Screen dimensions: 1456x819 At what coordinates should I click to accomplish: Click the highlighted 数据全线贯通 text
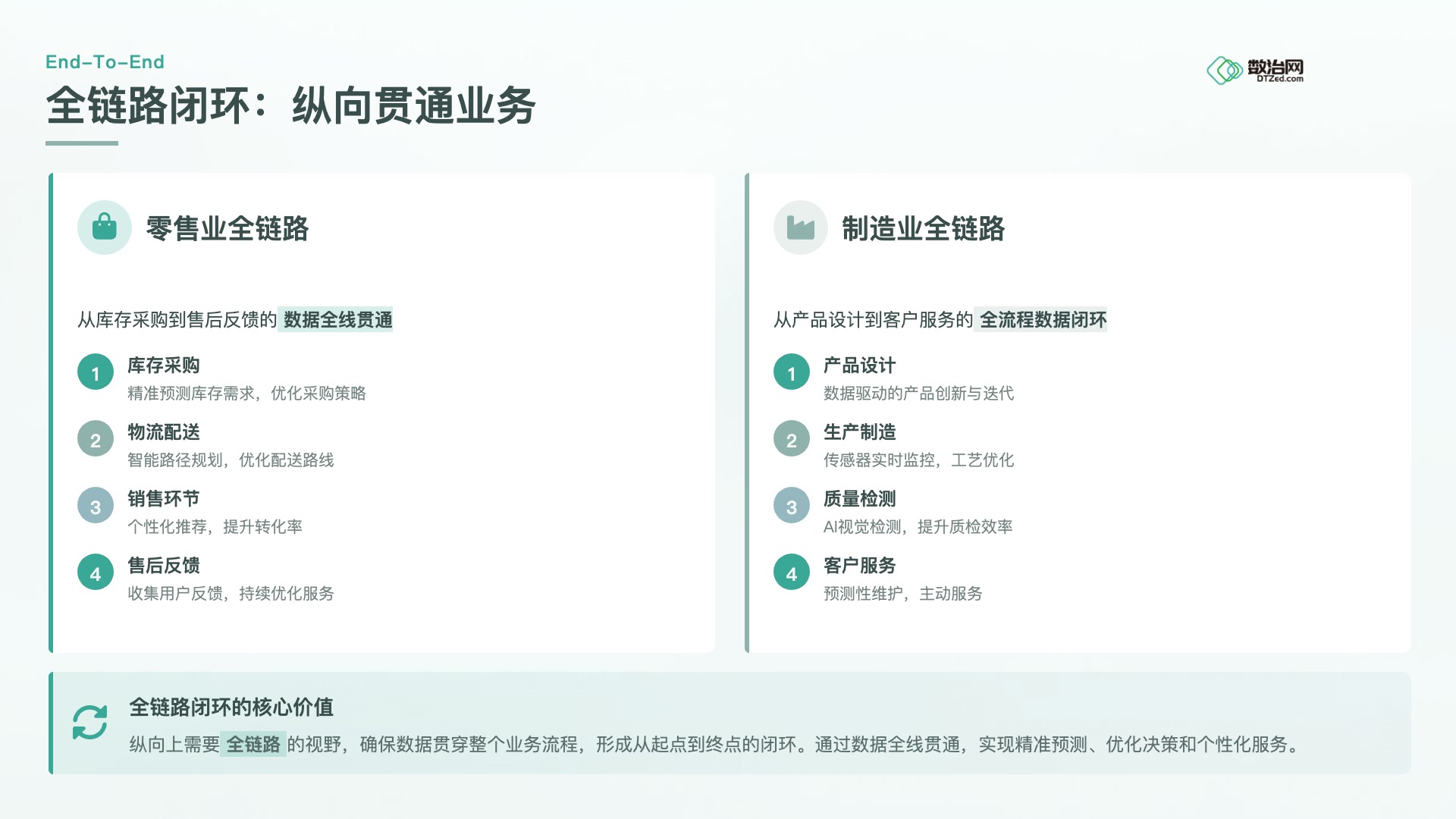click(x=337, y=320)
